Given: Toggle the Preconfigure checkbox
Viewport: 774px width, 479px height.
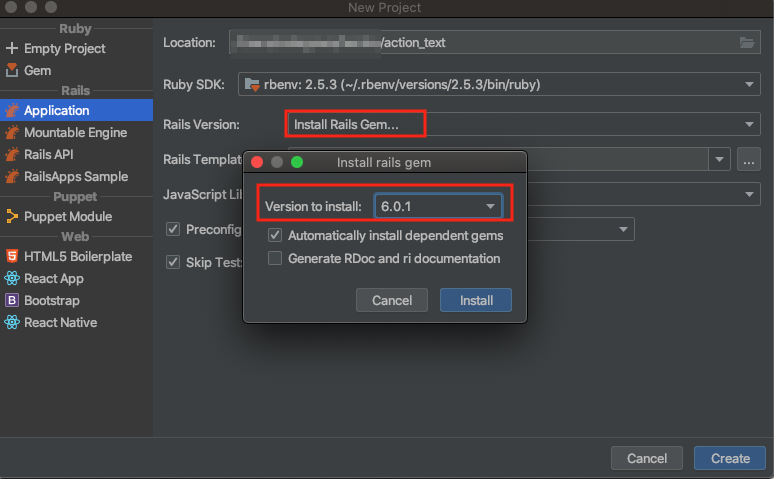Looking at the screenshot, I should pos(173,229).
